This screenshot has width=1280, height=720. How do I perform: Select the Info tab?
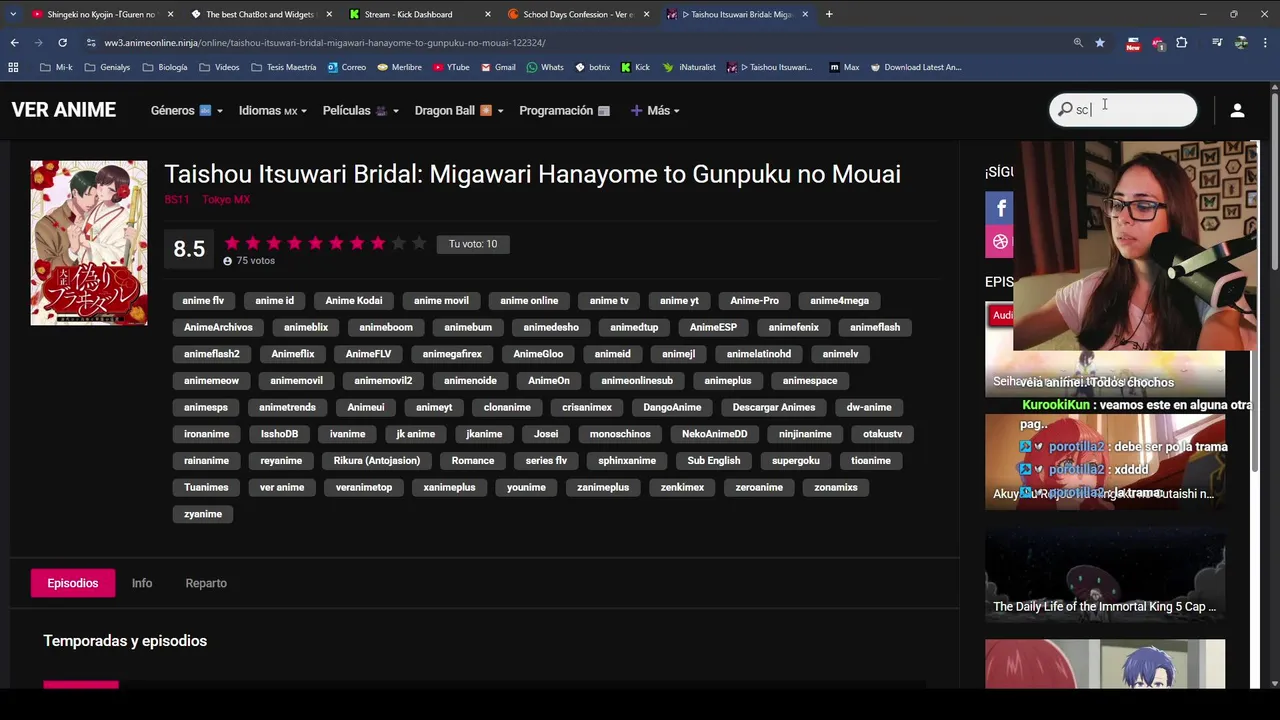[142, 583]
